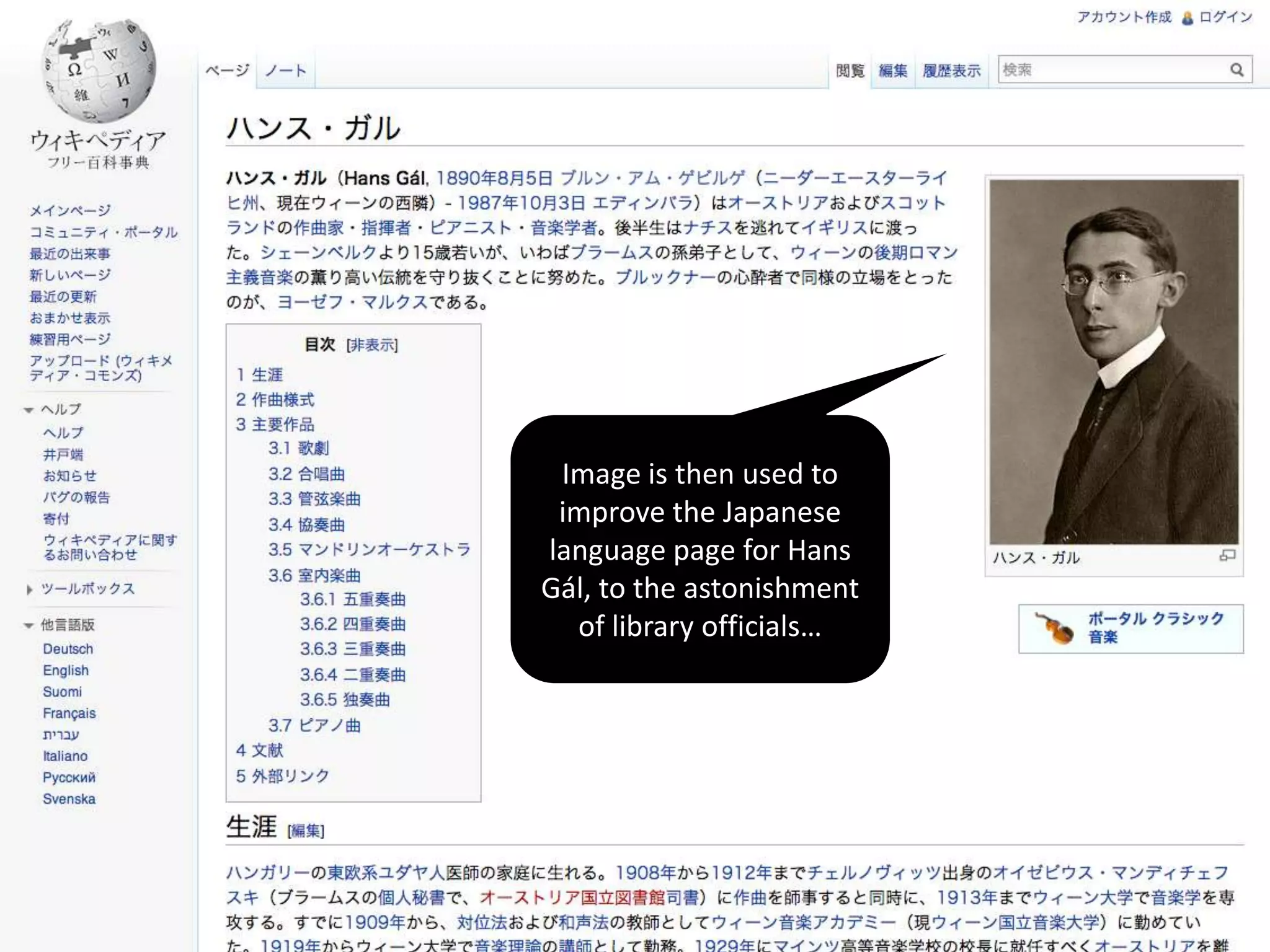The width and height of the screenshot is (1270, 952).
Task: Click the login user icon
Action: click(x=1187, y=18)
